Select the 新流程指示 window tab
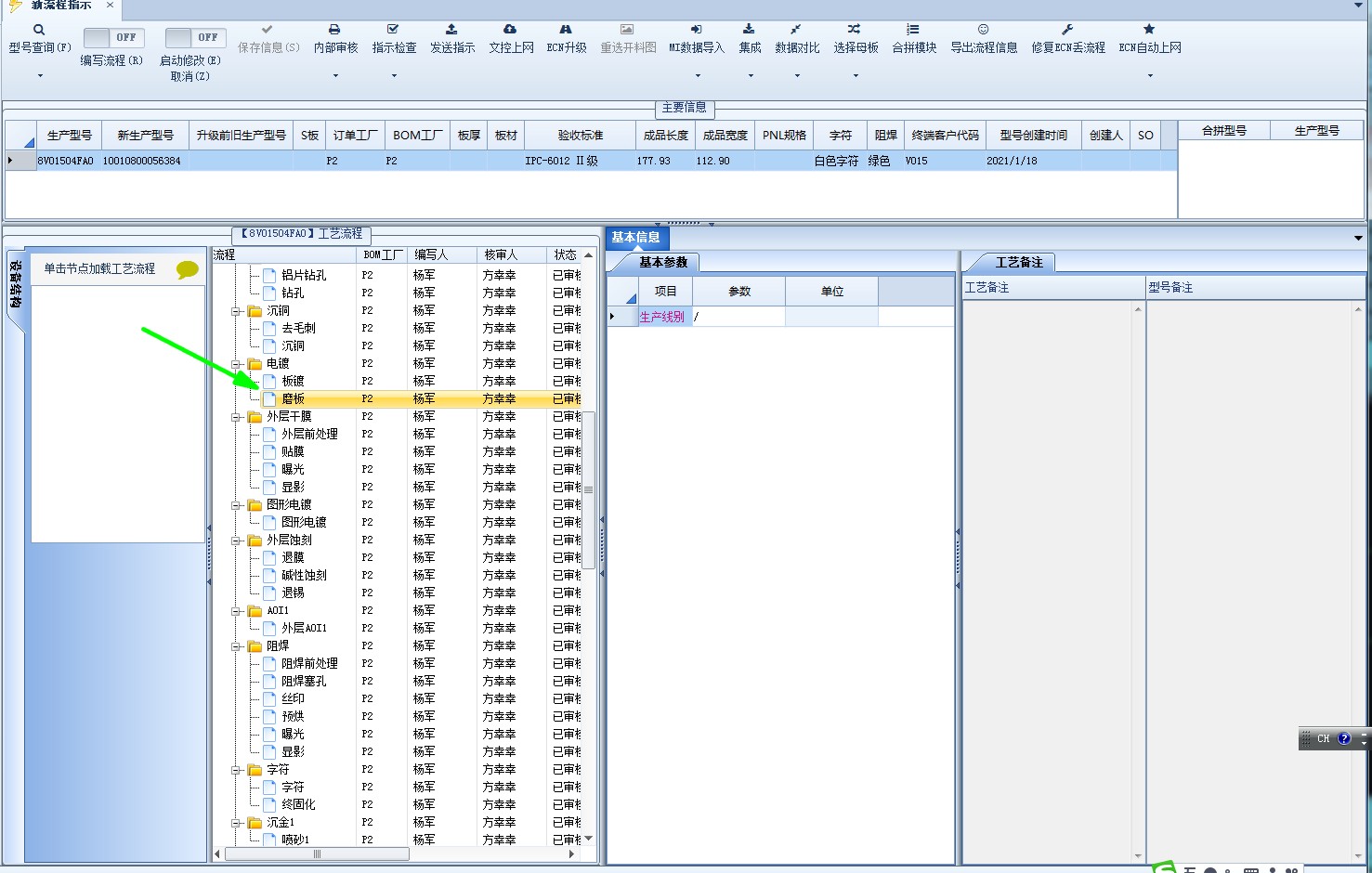This screenshot has width=1372, height=873. tap(61, 6)
